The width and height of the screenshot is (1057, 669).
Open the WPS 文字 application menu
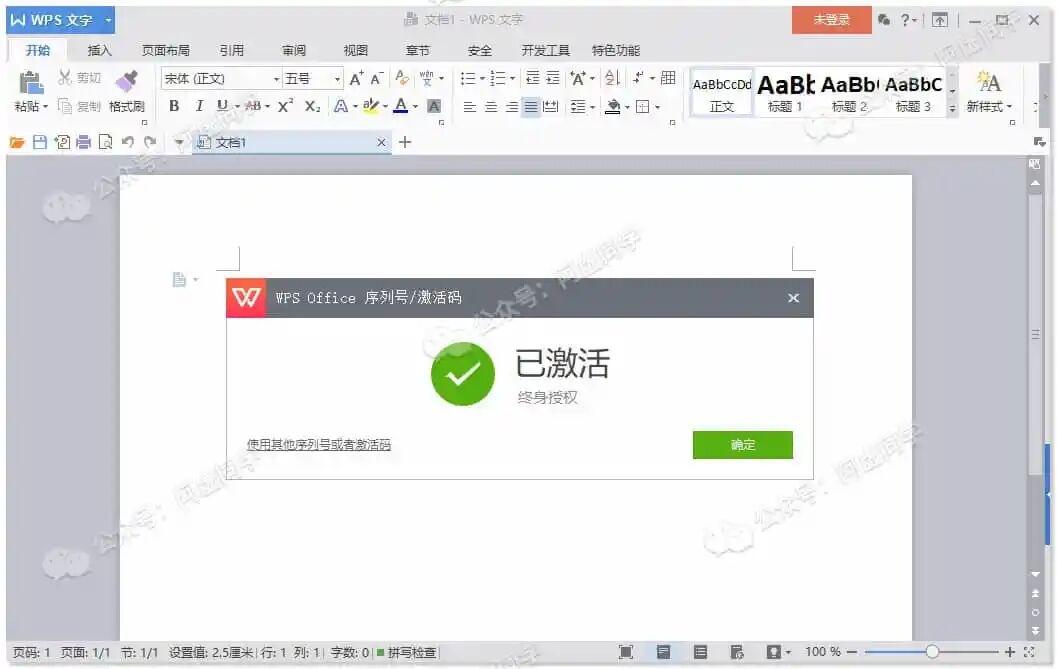(61, 20)
